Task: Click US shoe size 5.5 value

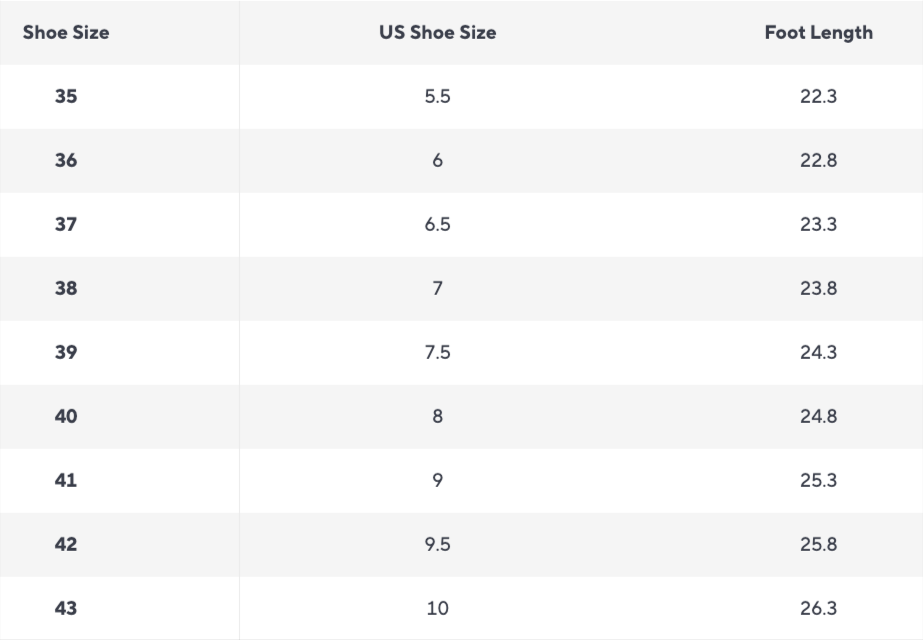Action: (437, 96)
